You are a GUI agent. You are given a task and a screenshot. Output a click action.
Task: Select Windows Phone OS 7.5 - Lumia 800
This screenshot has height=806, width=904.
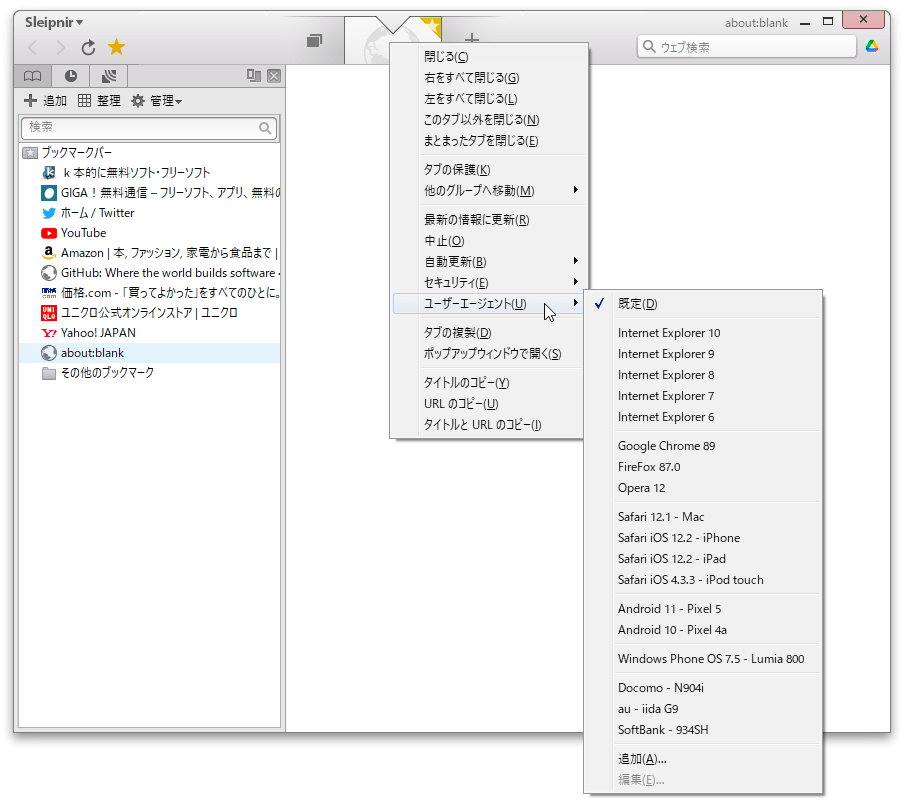703,659
